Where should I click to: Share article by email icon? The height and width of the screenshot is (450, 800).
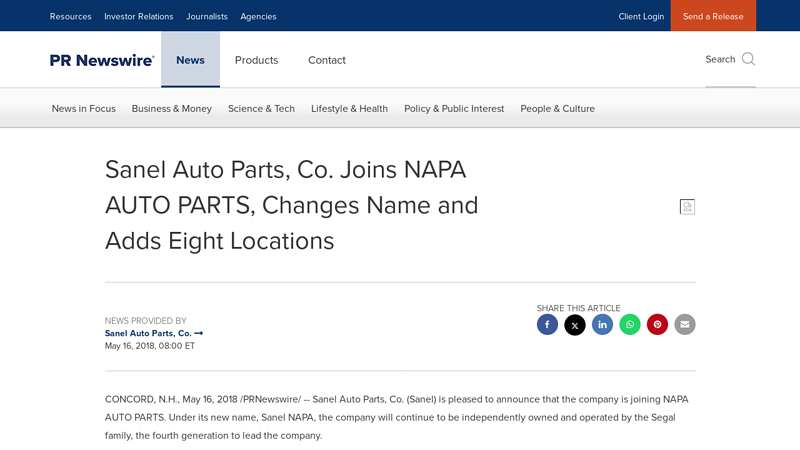[x=685, y=324]
